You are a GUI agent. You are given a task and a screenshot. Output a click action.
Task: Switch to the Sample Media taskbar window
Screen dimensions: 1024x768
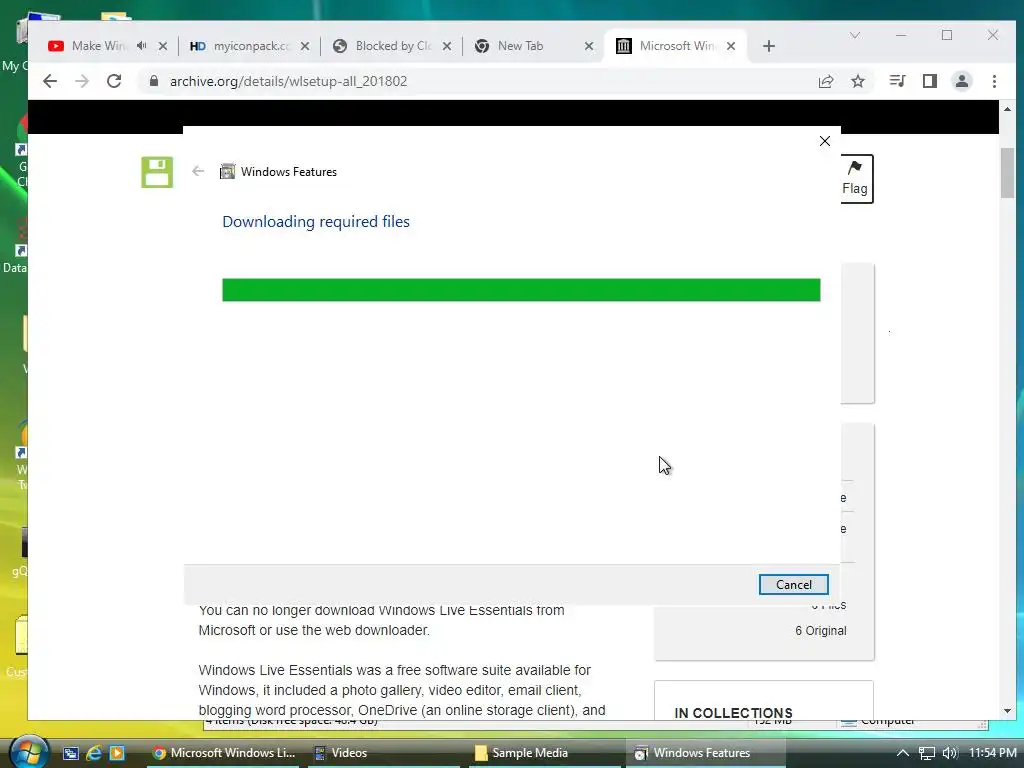[x=545, y=753]
